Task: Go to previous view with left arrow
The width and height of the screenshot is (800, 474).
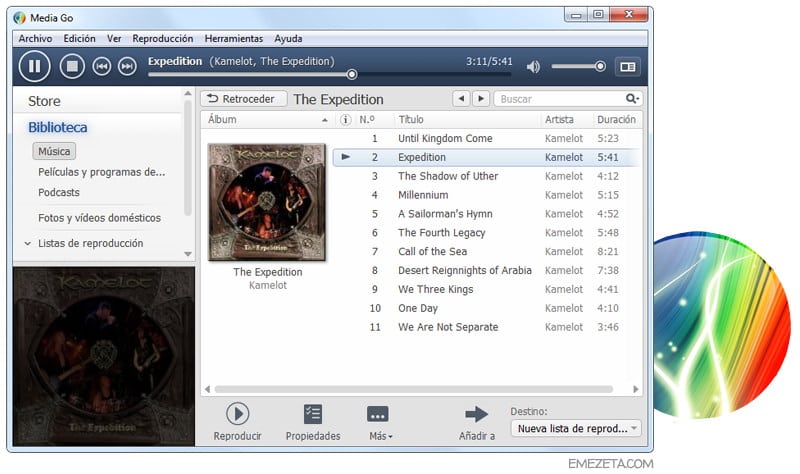Action: (x=461, y=98)
